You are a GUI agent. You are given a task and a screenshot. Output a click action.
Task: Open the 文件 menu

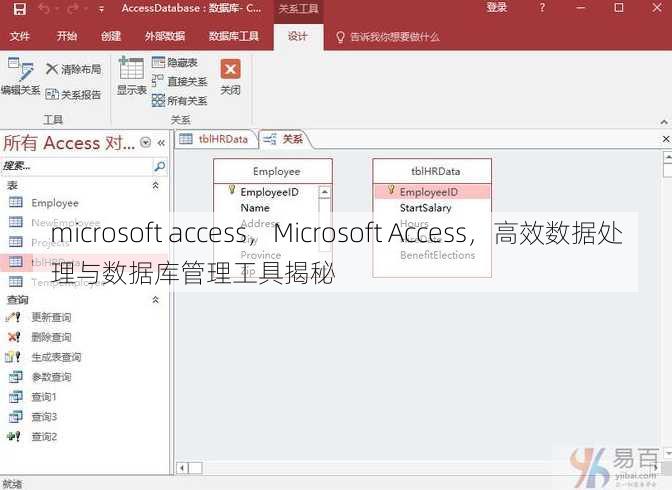point(20,36)
